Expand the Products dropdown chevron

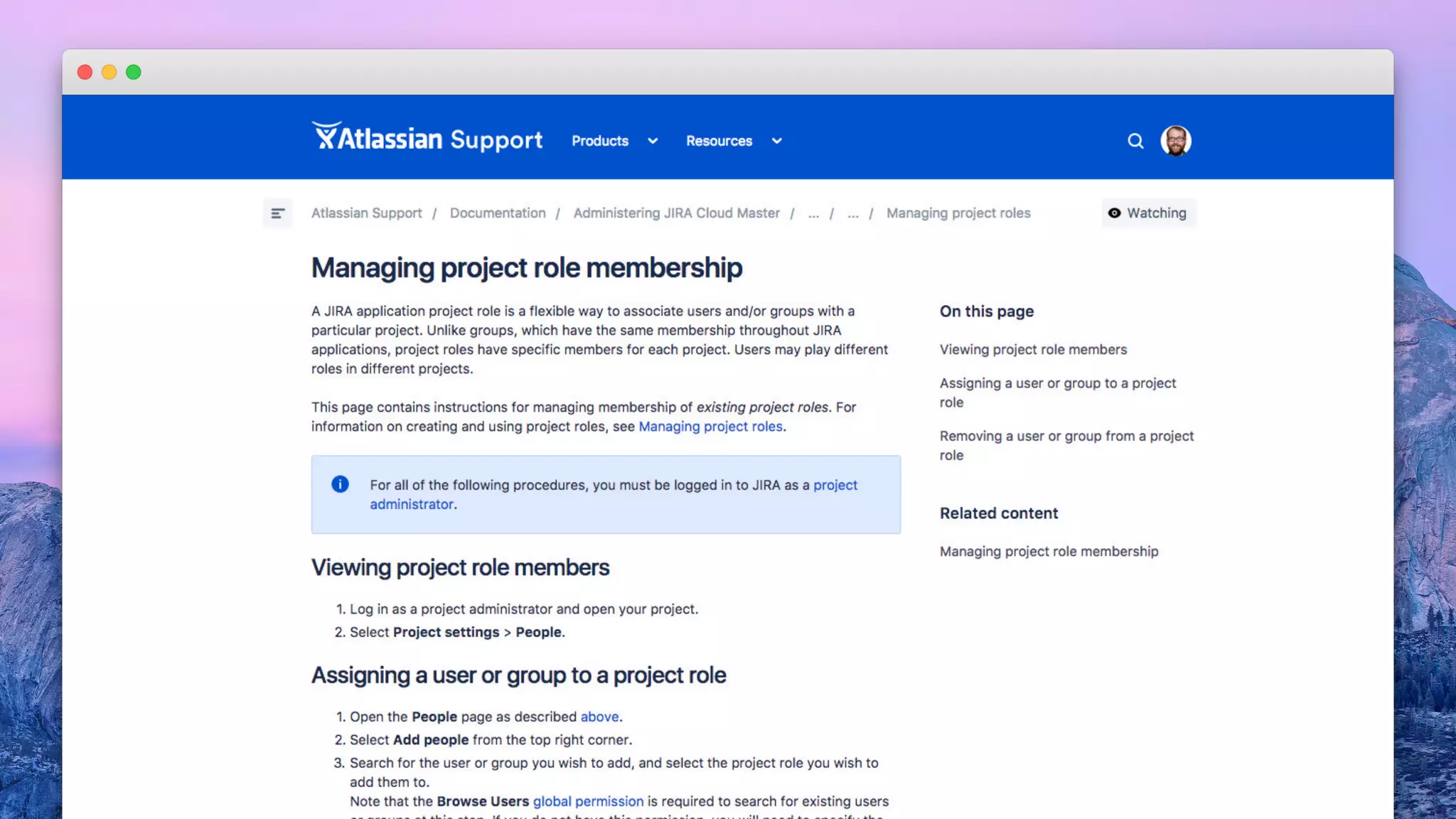(653, 141)
